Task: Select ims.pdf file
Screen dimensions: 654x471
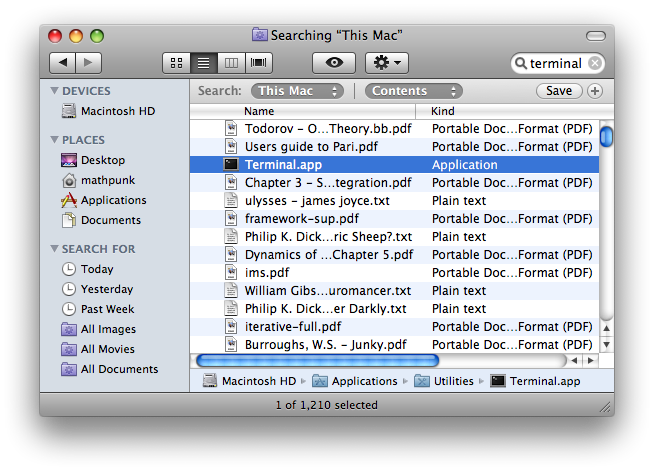Action: point(394,272)
